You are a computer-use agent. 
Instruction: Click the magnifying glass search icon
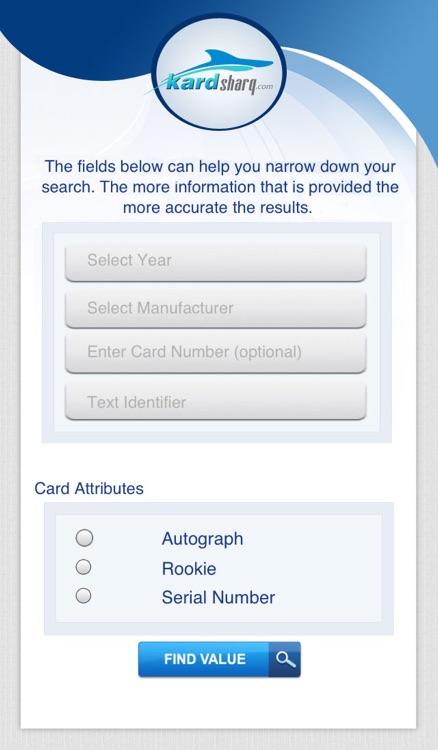click(285, 659)
